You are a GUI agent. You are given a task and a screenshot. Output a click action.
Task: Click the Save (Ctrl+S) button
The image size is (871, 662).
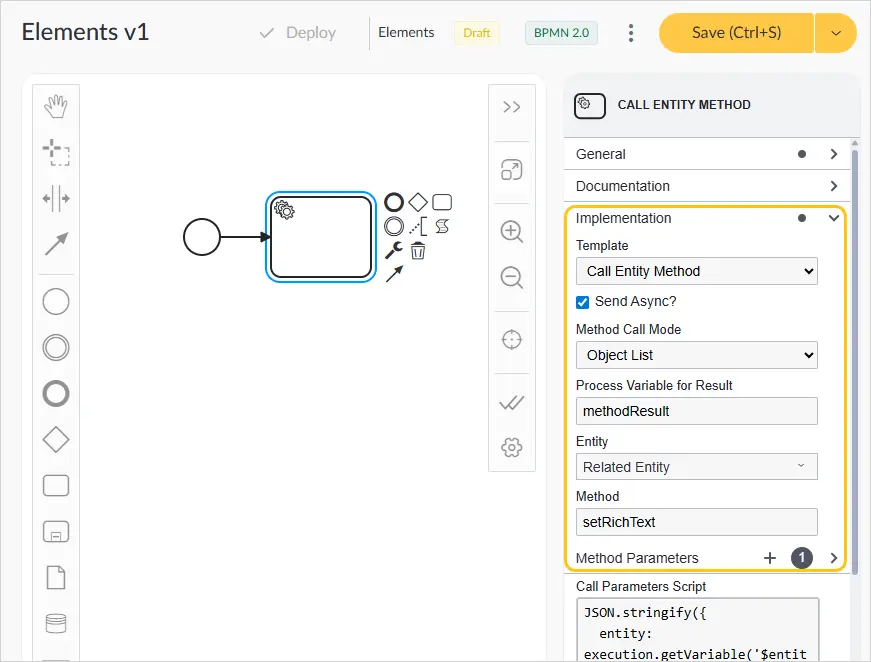[x=736, y=33]
